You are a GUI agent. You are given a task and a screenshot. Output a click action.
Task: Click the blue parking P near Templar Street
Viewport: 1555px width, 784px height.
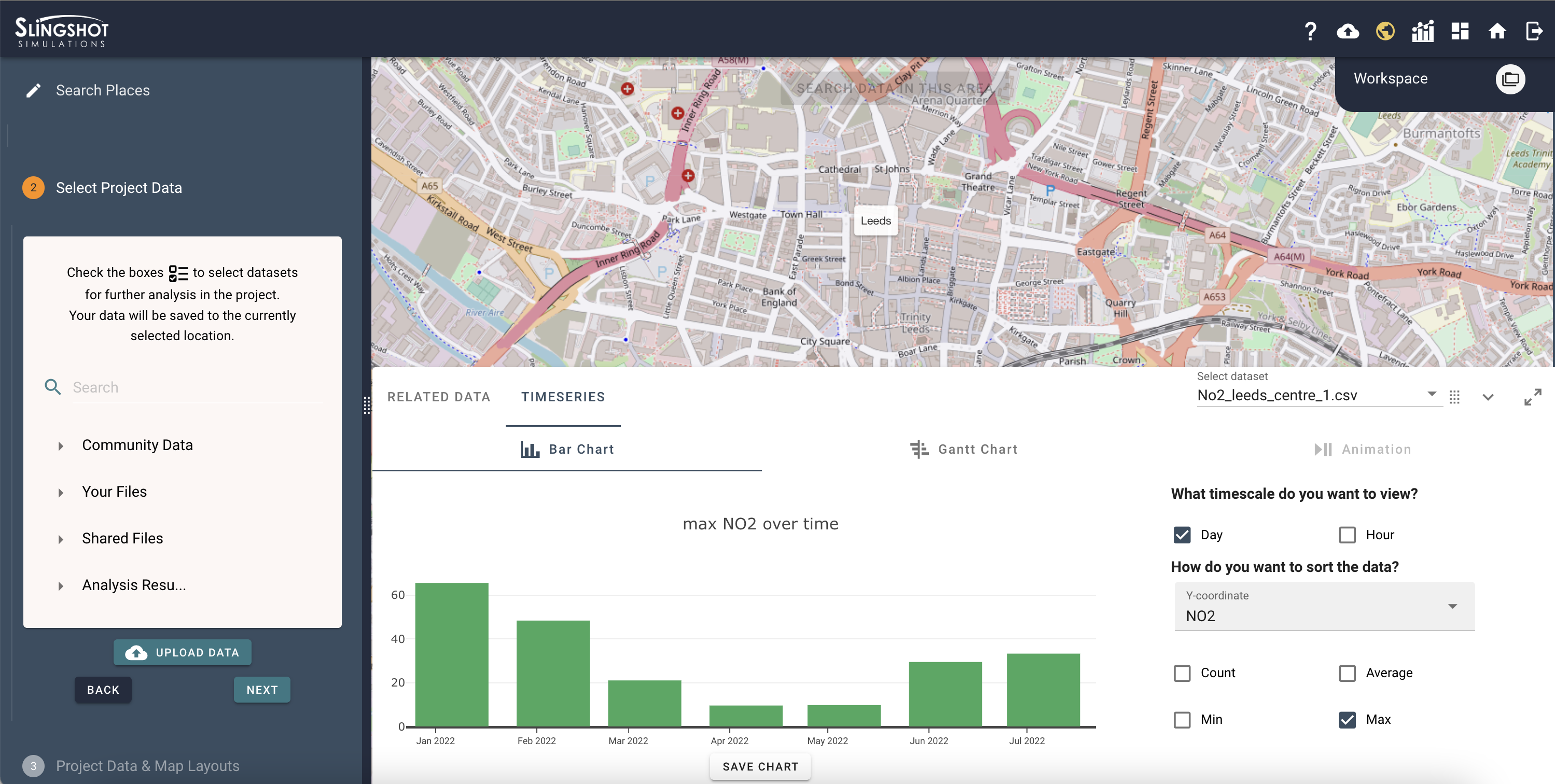pyautogui.click(x=1050, y=191)
